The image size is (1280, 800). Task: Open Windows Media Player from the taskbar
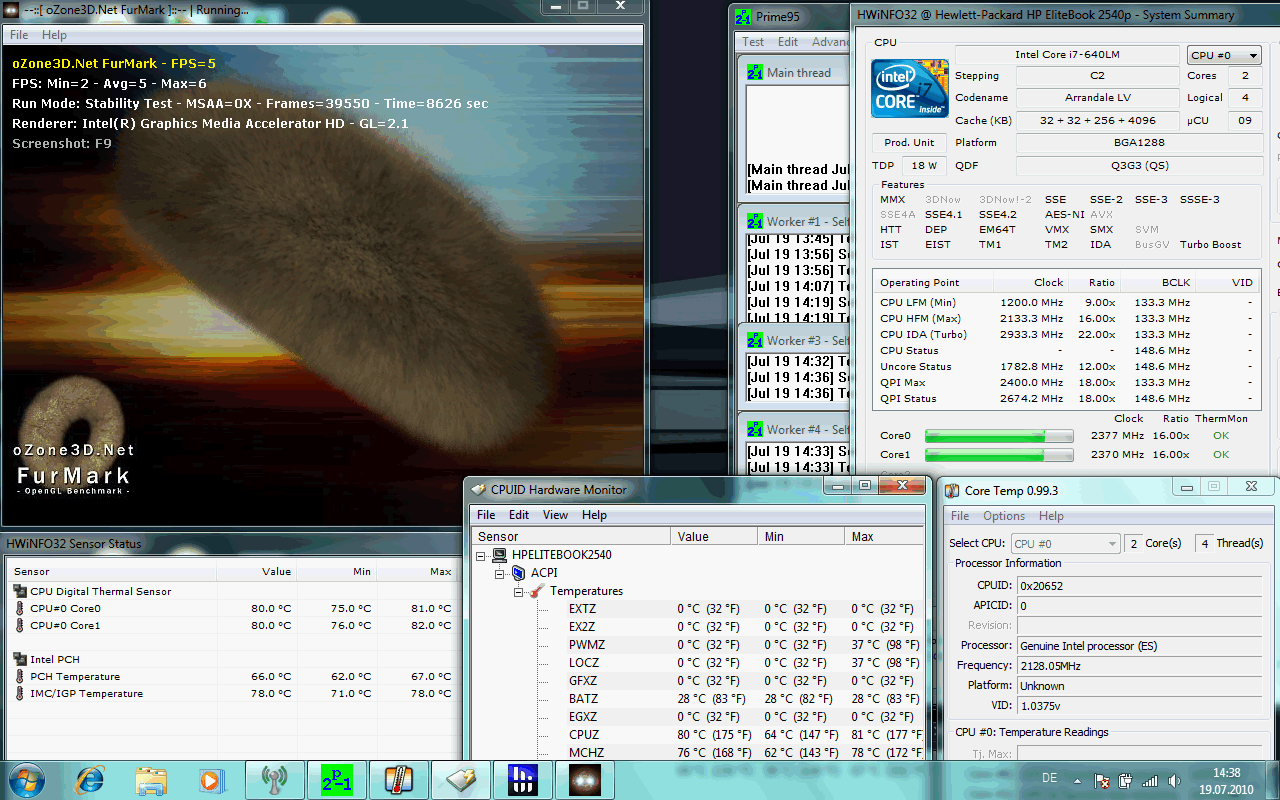(211, 779)
